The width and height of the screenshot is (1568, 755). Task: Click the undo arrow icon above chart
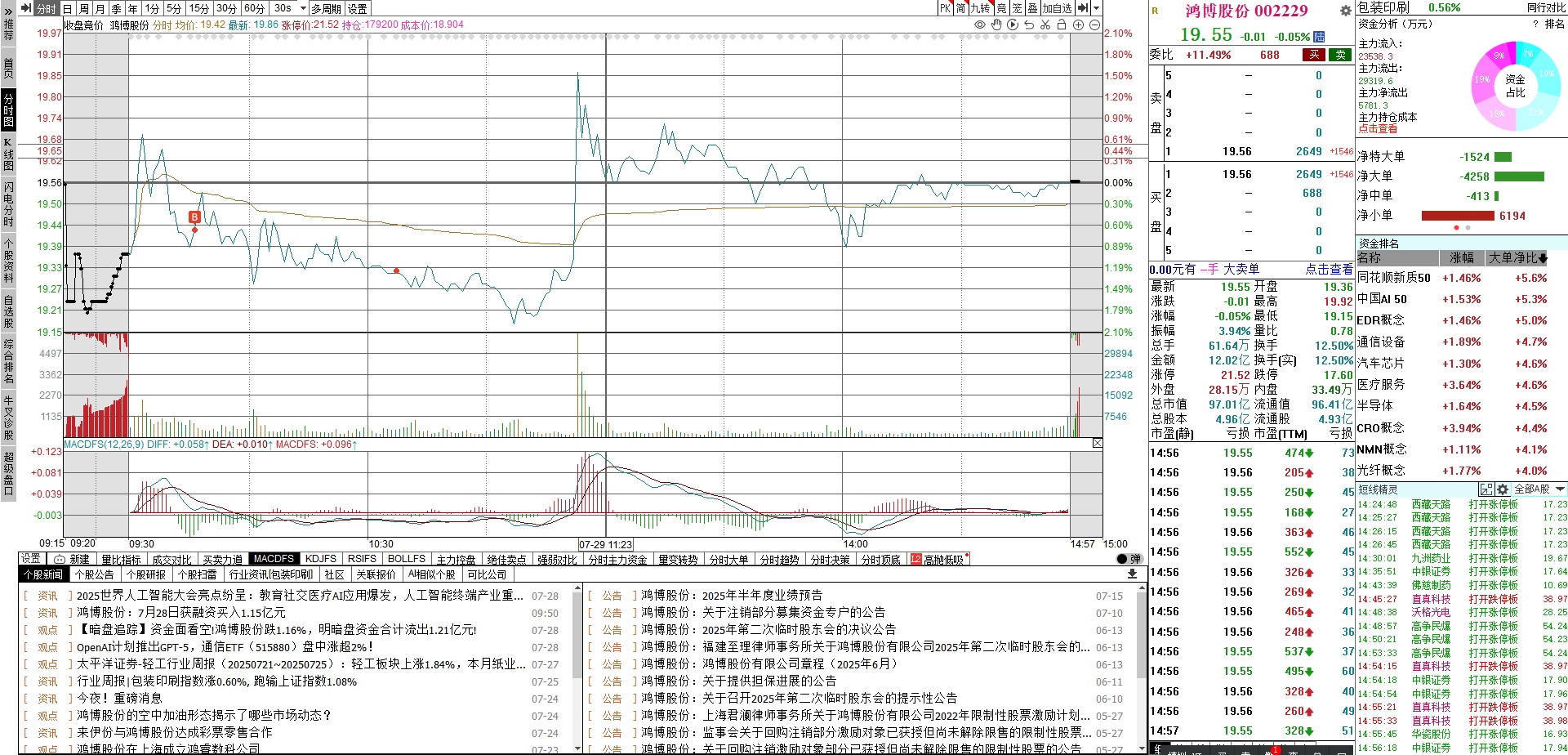(1029, 25)
